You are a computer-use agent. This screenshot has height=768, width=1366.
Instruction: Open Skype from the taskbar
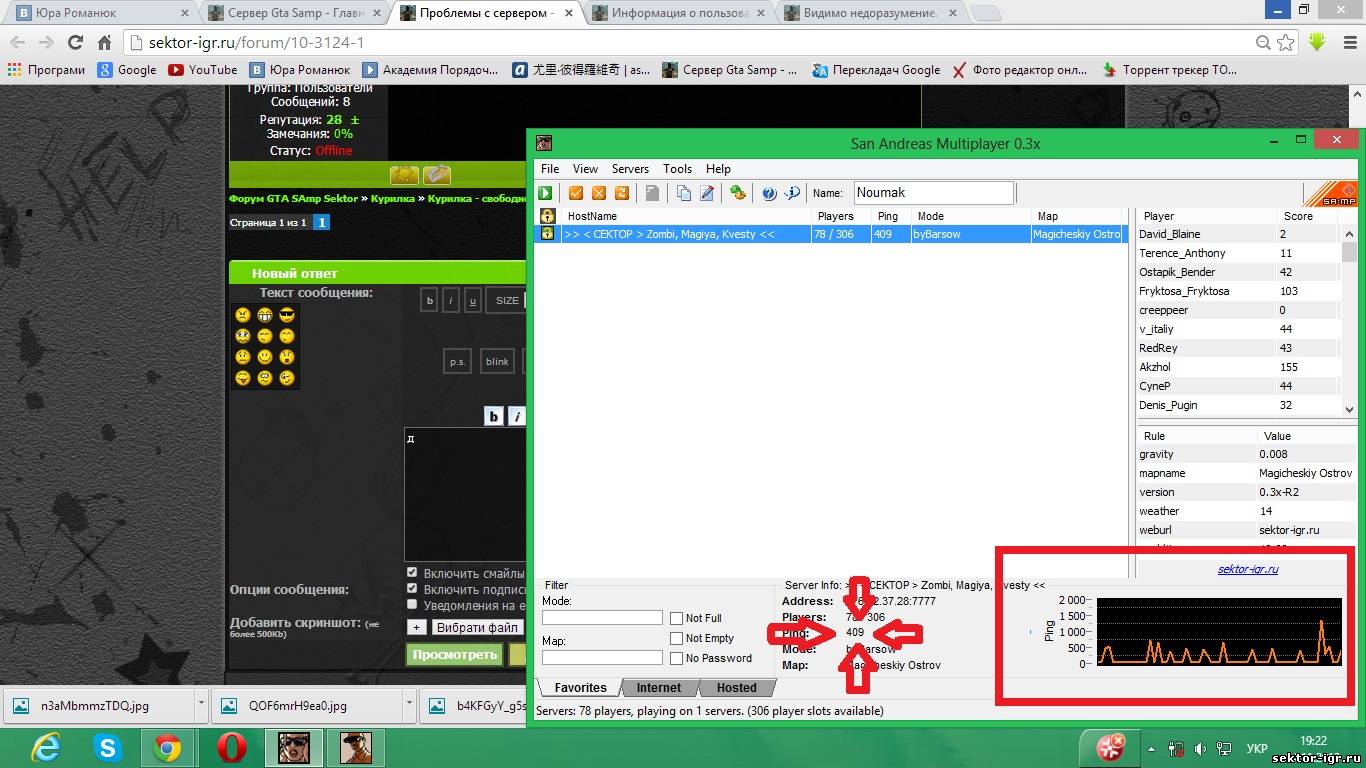tap(107, 747)
